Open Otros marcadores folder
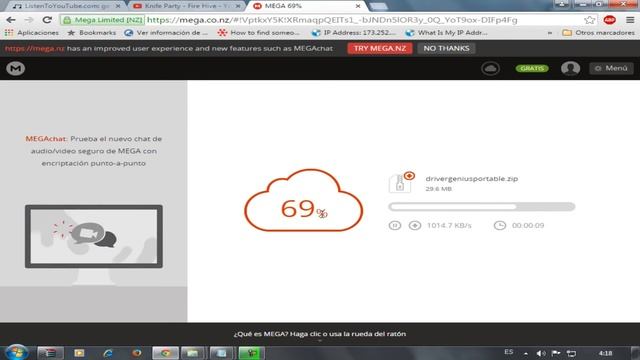Screen dimensions: 640x360 coord(598,33)
